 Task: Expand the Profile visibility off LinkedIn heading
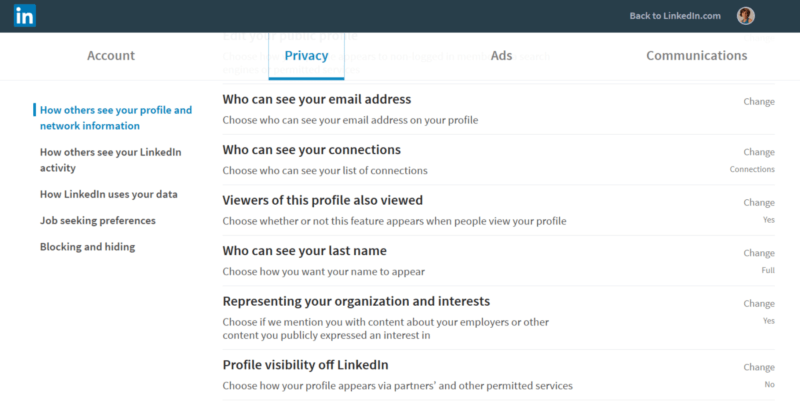click(305, 365)
